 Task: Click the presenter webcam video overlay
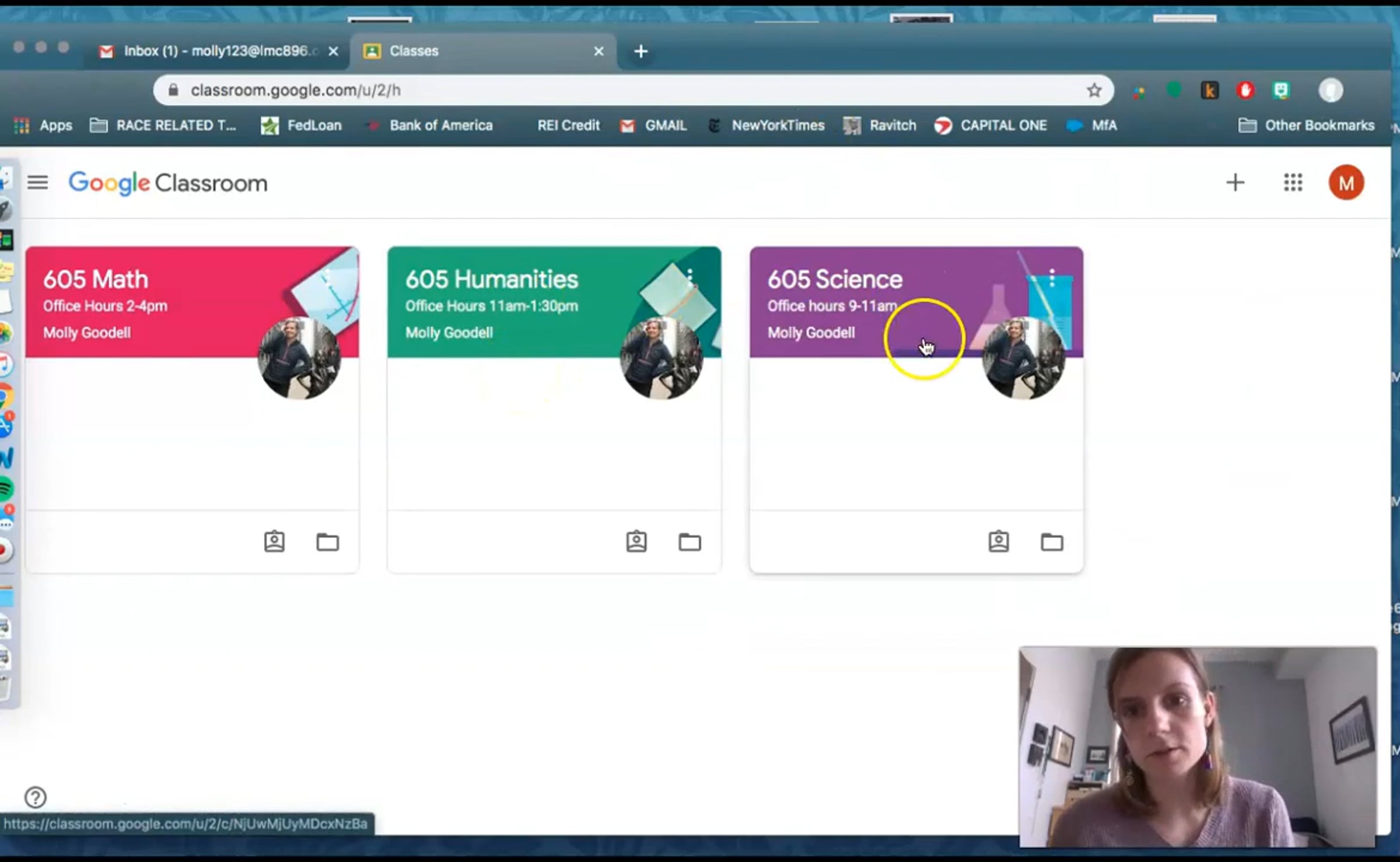[x=1198, y=746]
